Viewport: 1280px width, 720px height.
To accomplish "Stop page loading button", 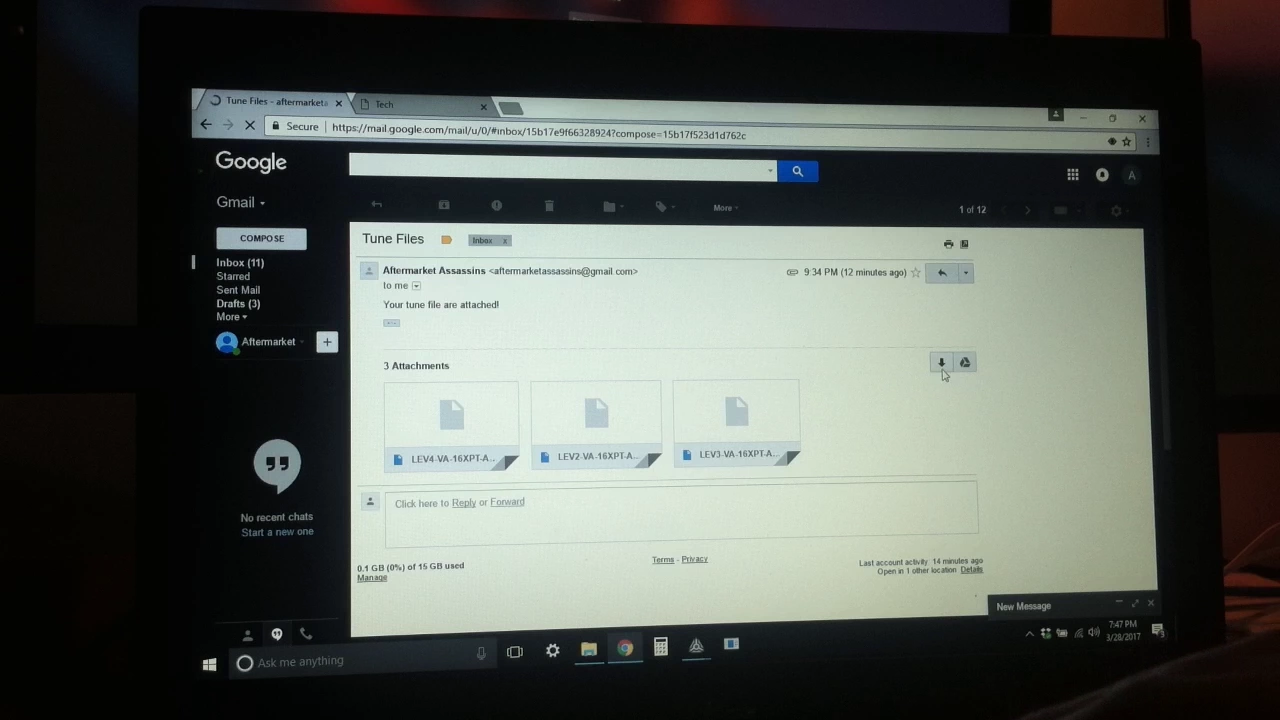I will point(250,126).
